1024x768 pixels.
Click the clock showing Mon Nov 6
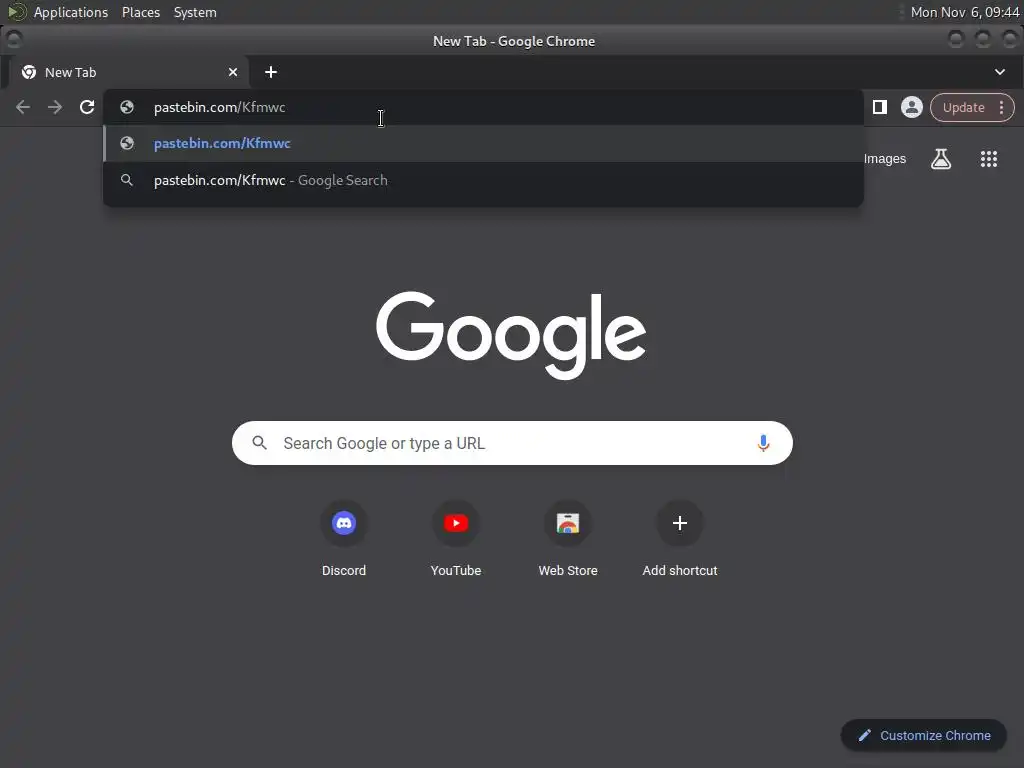tap(965, 12)
